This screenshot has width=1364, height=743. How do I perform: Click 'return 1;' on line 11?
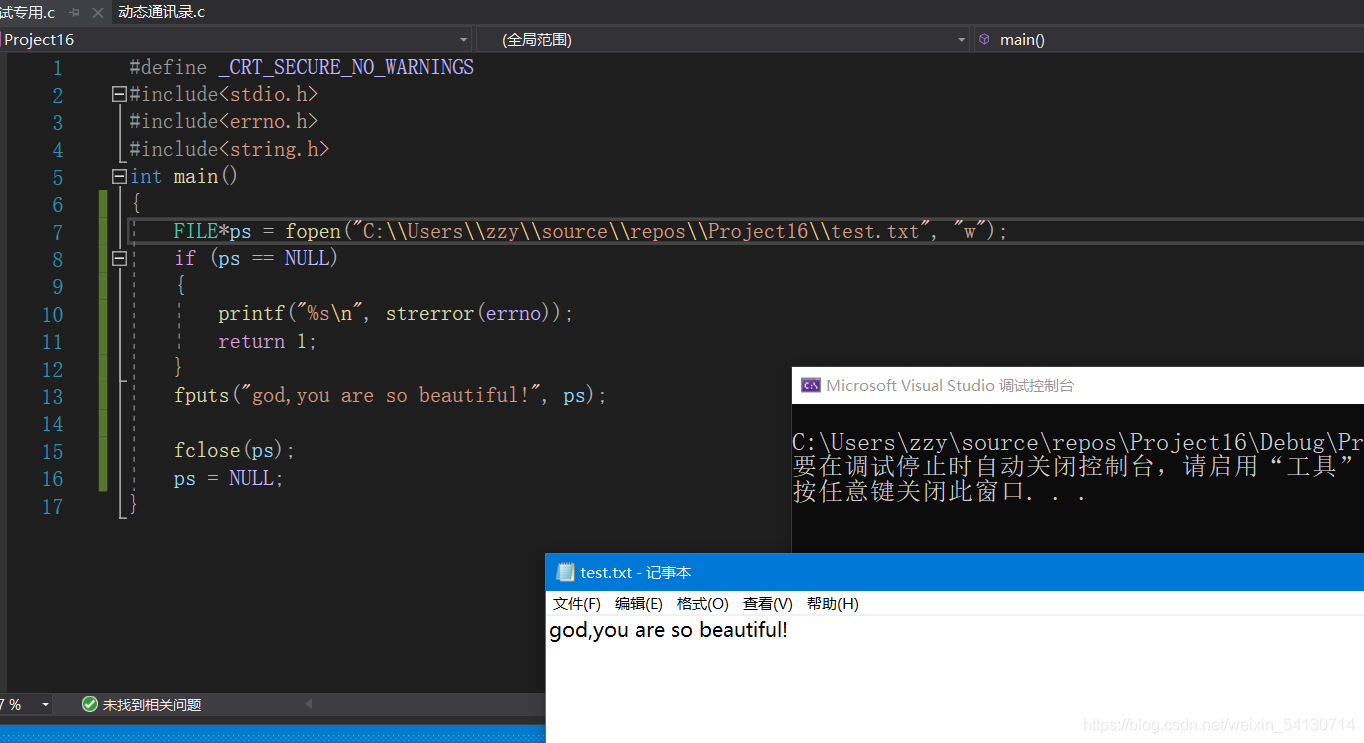click(268, 342)
